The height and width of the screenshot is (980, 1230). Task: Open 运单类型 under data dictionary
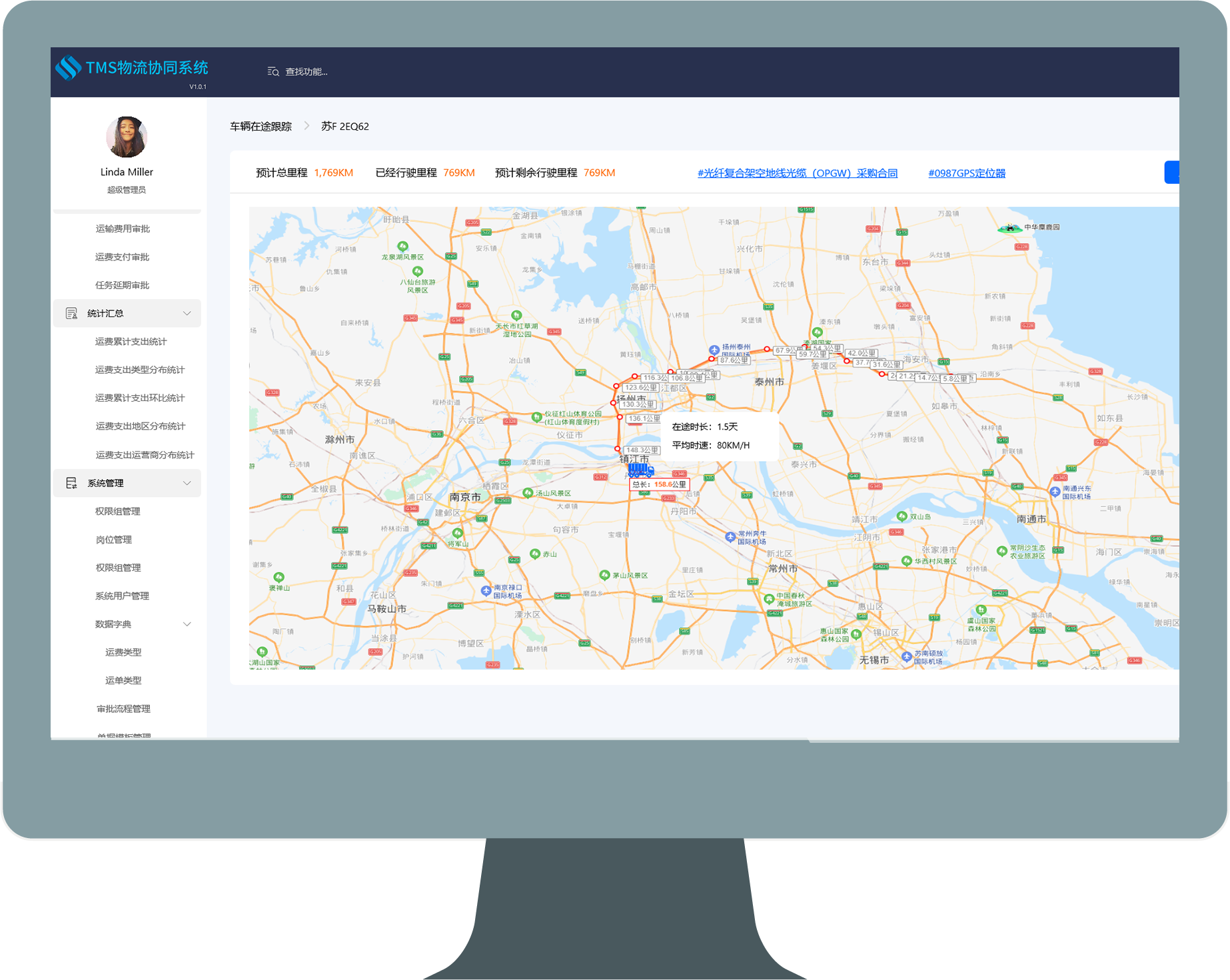(123, 680)
